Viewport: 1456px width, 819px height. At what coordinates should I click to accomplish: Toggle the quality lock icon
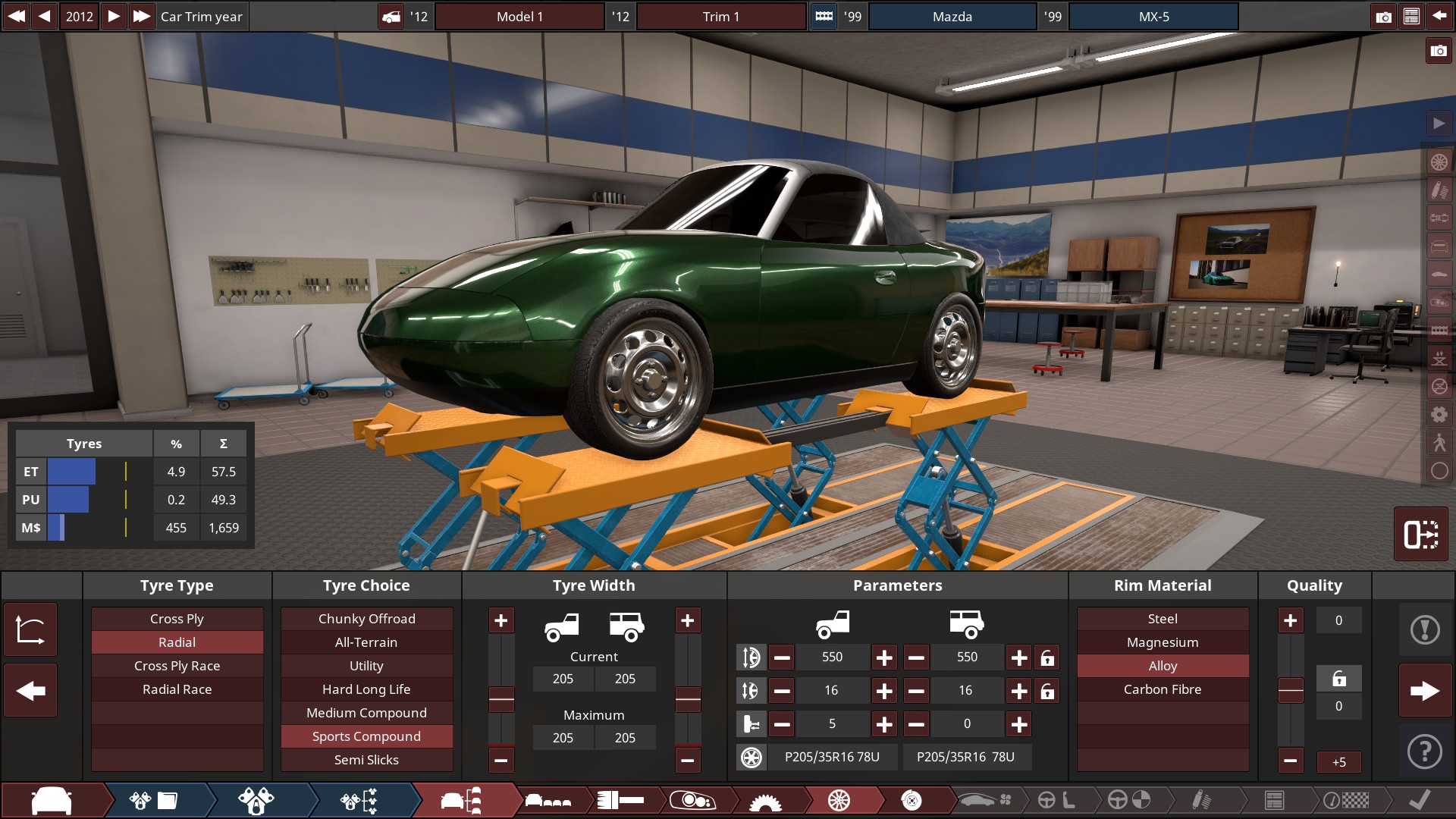tap(1338, 679)
